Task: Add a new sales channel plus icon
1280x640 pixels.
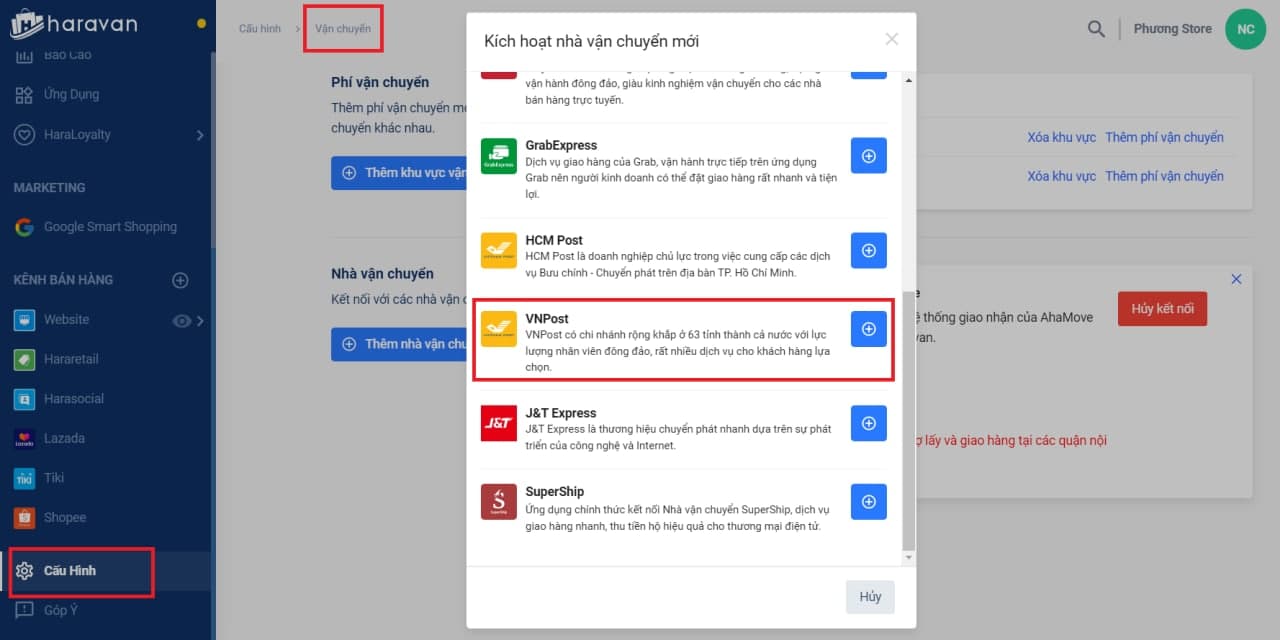Action: coord(180,280)
